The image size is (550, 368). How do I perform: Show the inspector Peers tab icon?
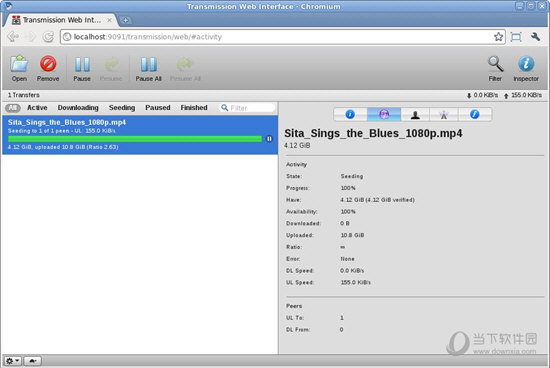coord(415,114)
